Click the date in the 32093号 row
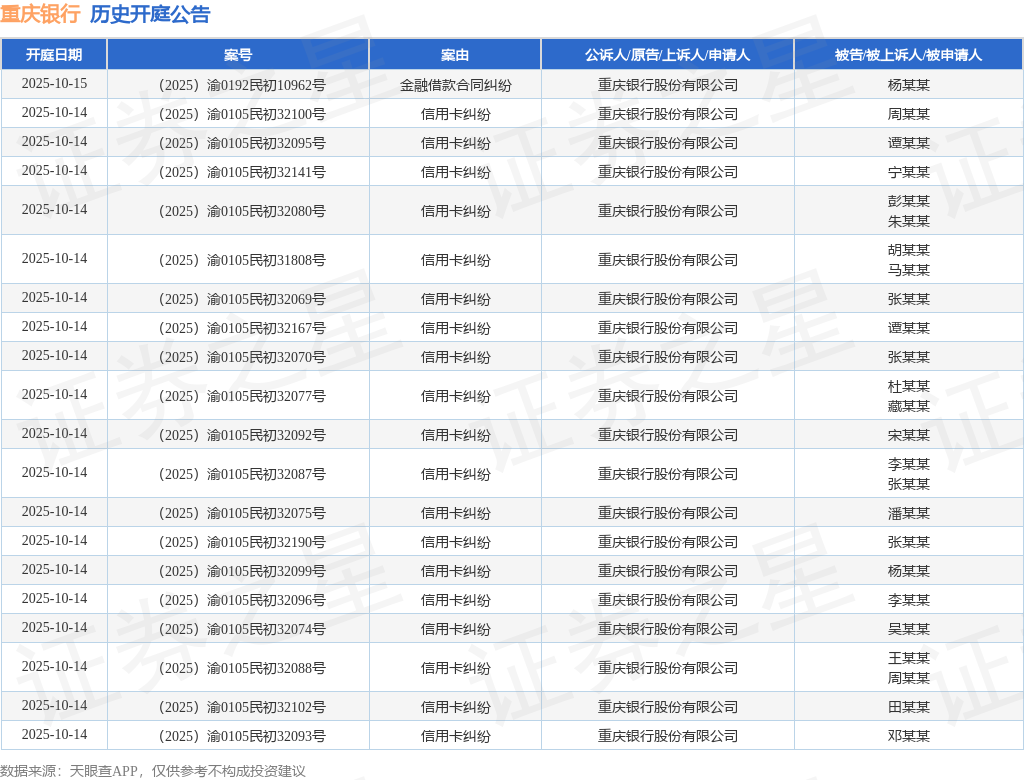This screenshot has height=780, width=1024. (54, 735)
